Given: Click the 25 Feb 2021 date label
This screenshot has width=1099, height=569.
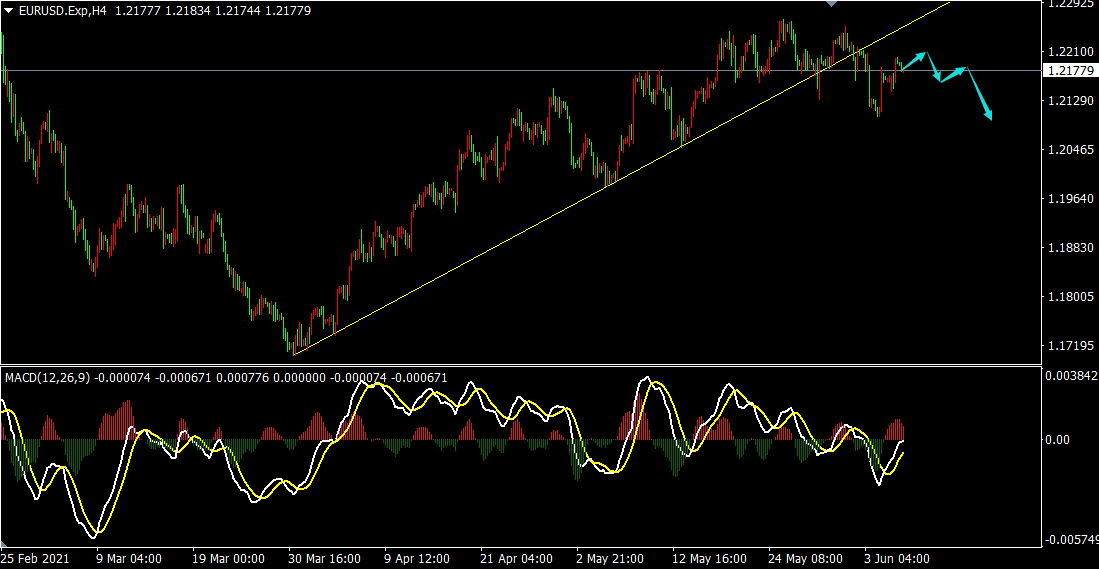Looking at the screenshot, I should [34, 559].
